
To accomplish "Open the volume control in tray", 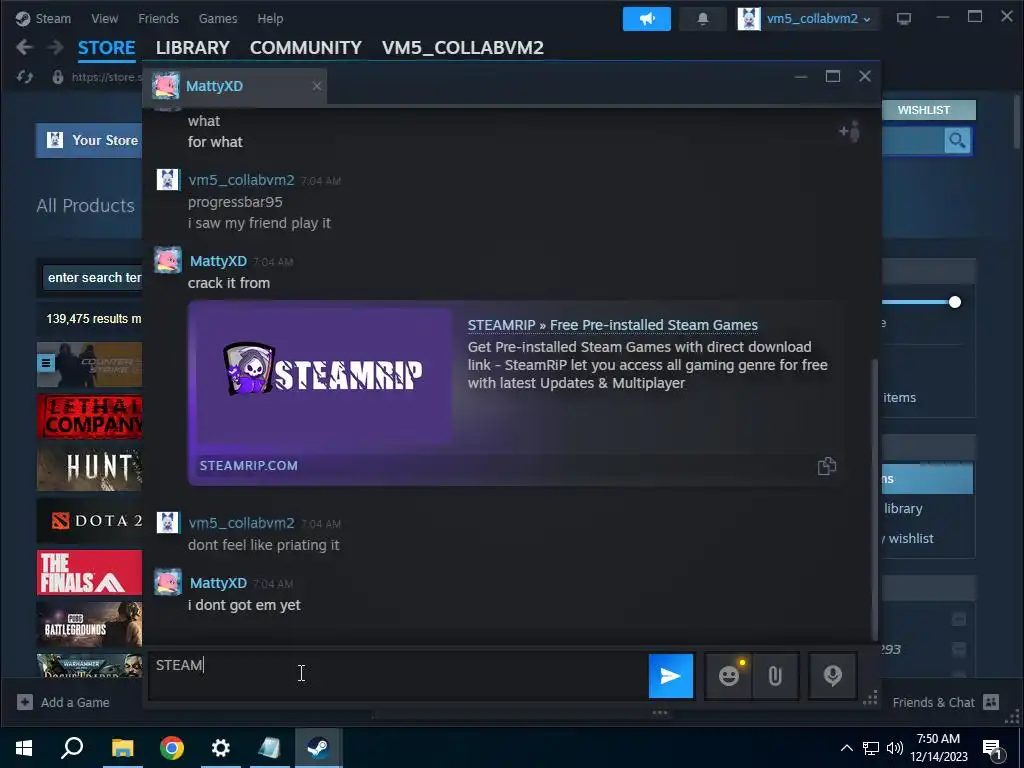I will pyautogui.click(x=895, y=748).
